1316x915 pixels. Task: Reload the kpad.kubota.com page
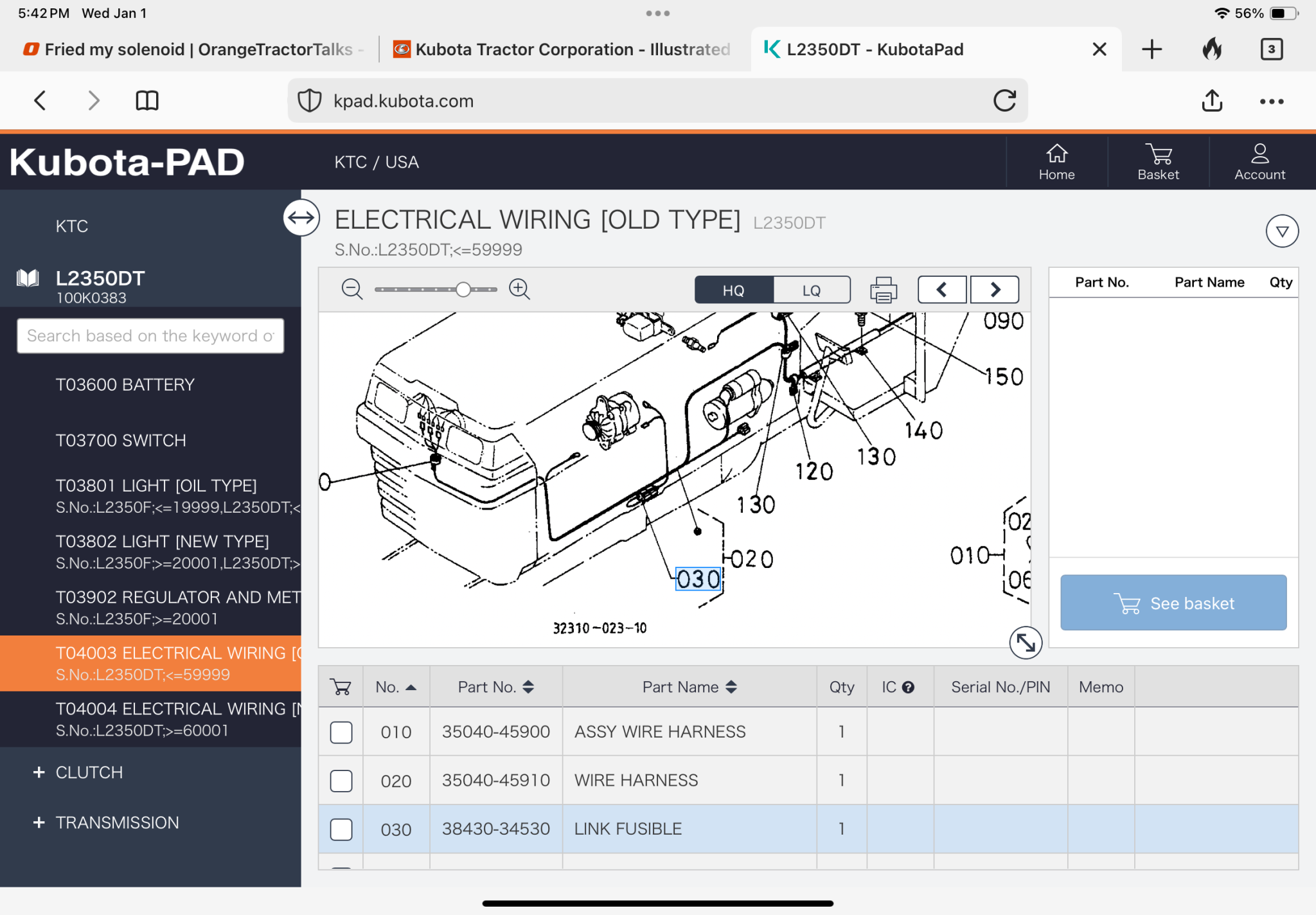(1004, 100)
